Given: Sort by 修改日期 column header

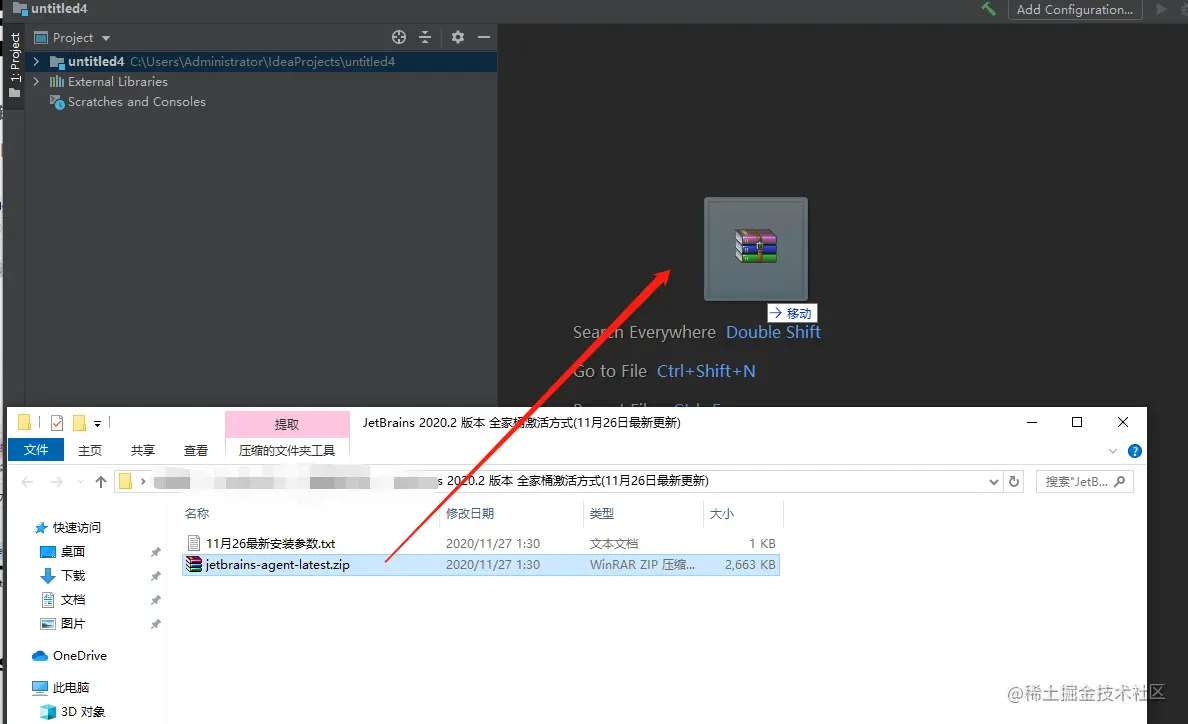Looking at the screenshot, I should 470,513.
